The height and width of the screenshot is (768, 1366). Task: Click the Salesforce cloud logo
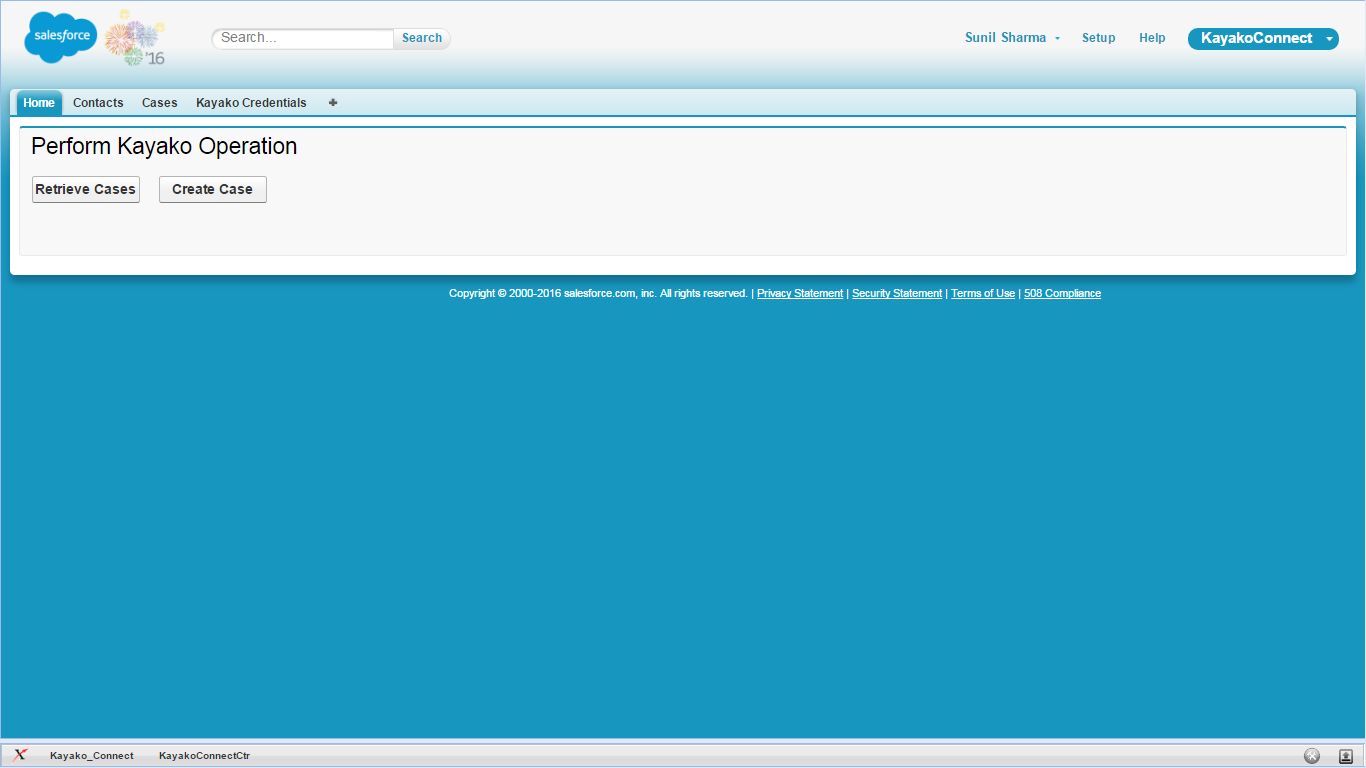tap(60, 37)
